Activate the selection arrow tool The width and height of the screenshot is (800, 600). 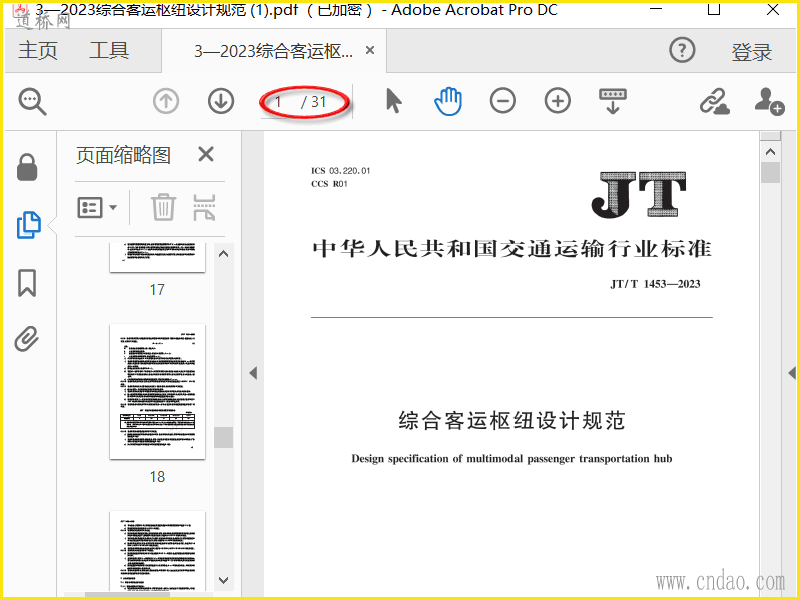(x=393, y=101)
